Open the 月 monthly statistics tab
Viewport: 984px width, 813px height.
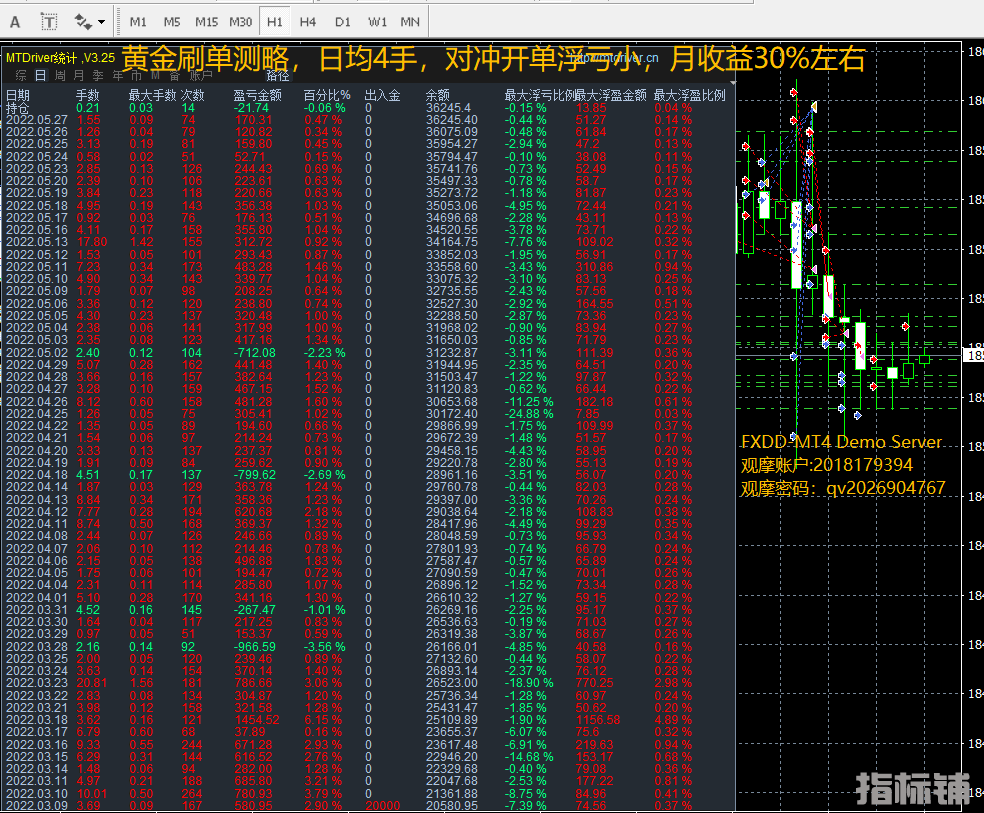79,75
